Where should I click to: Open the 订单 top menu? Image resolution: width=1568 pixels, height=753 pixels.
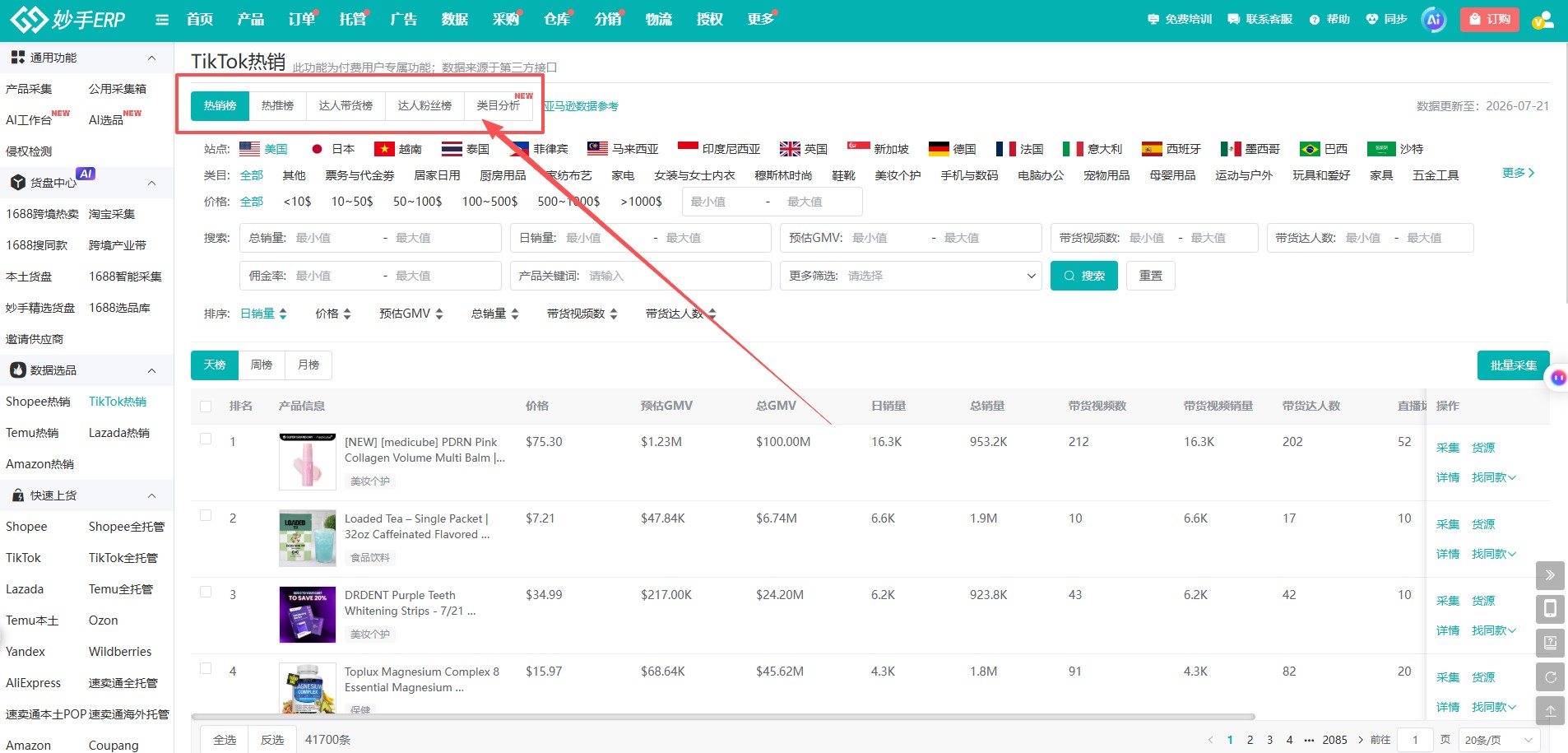click(301, 19)
